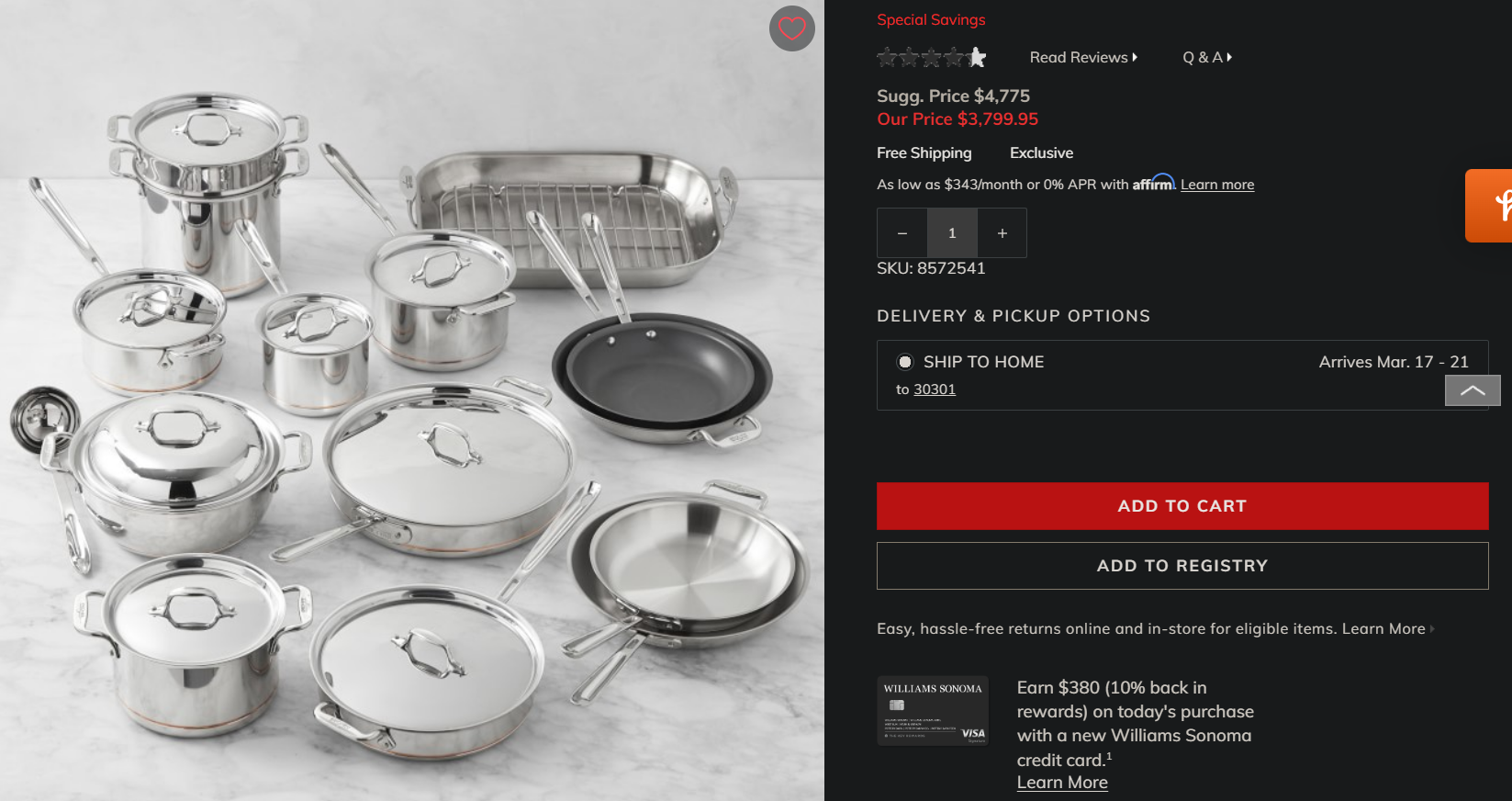Click the star rating icons

[932, 58]
